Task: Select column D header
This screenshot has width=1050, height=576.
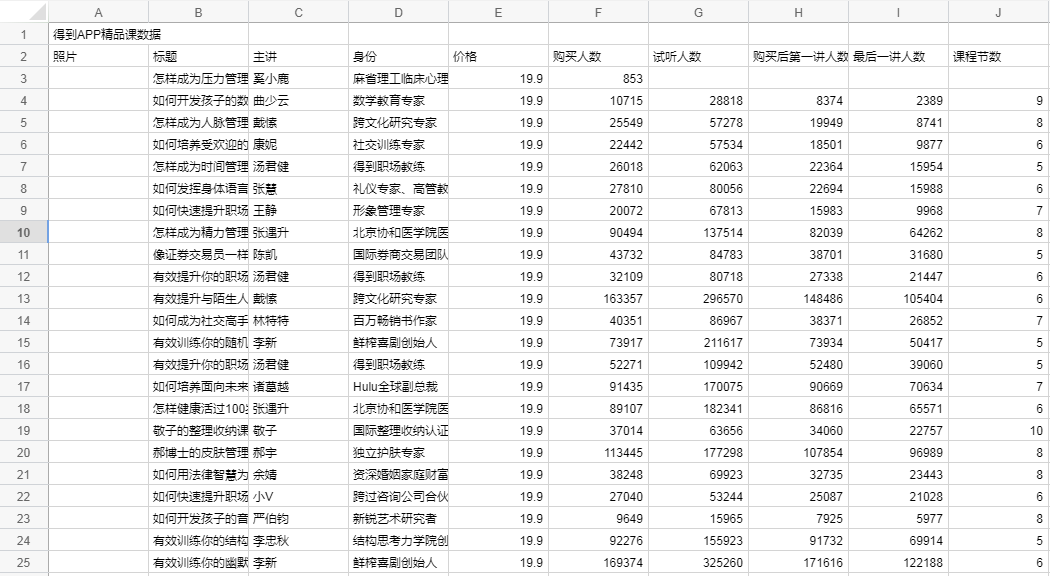Action: (398, 12)
